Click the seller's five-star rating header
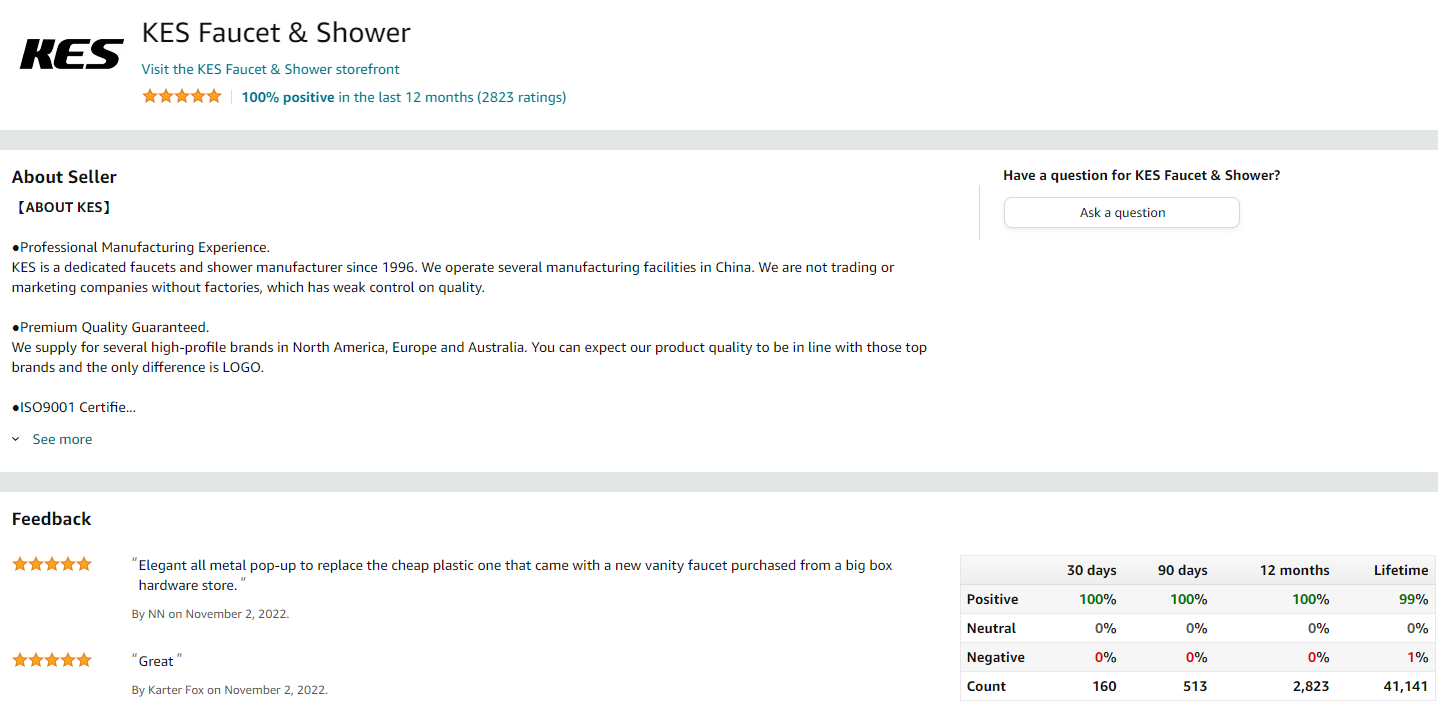 pos(182,96)
